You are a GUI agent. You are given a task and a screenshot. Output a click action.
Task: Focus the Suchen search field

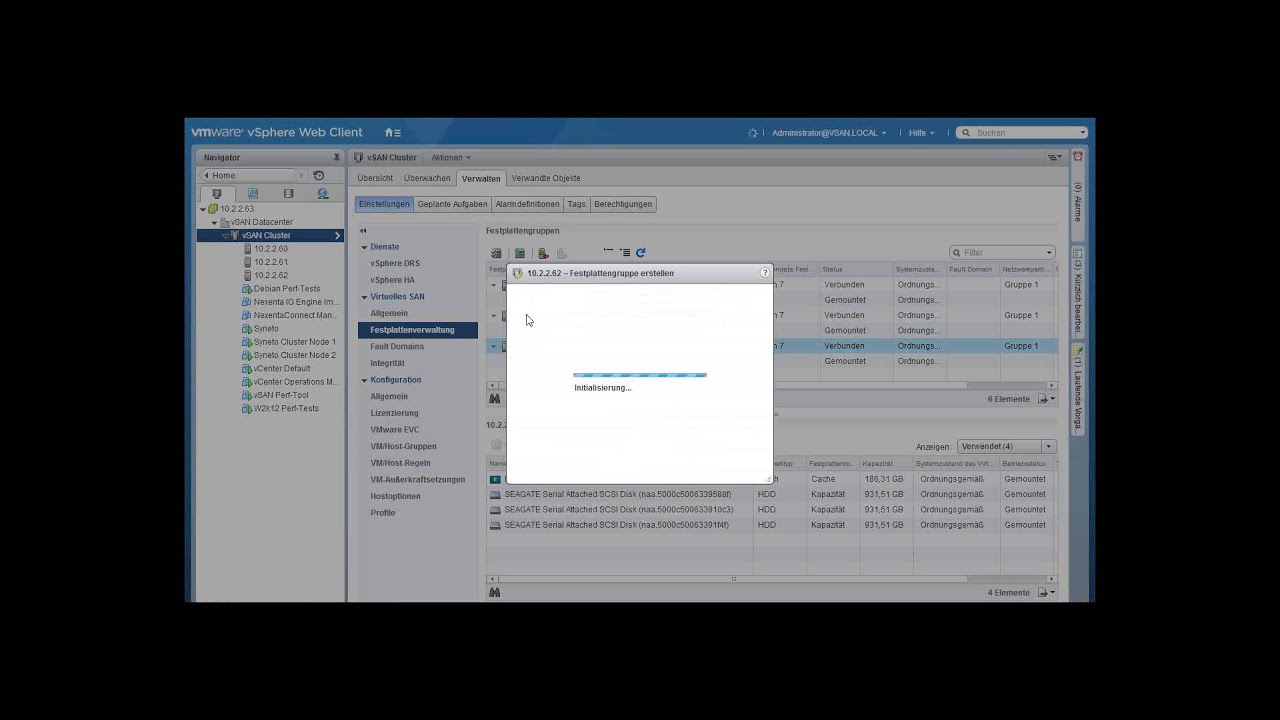pos(1021,132)
